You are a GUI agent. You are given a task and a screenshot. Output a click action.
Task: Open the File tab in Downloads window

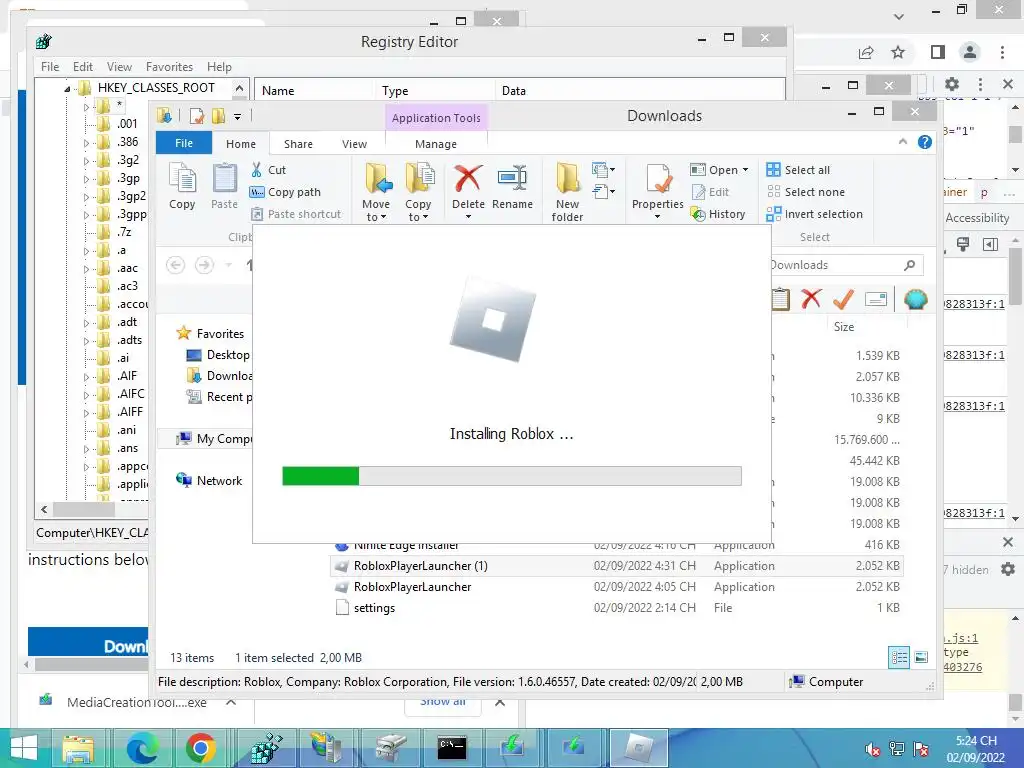pos(184,143)
